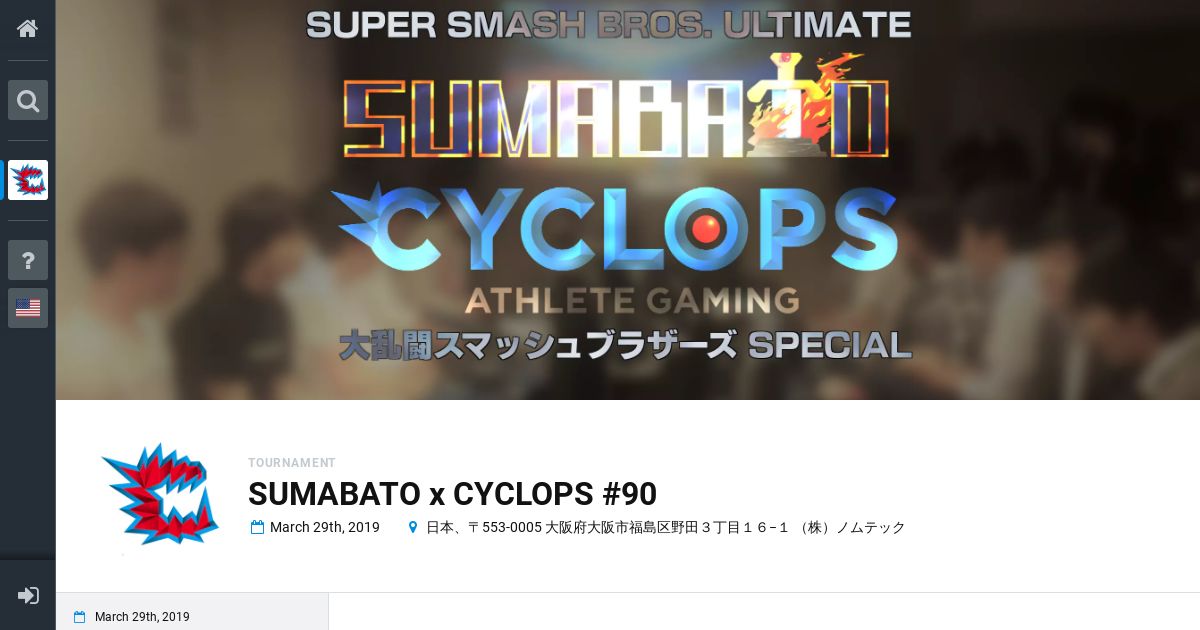Click the blurred banner photo background
Screen dimensions: 1200x630
click(x=1050, y=200)
